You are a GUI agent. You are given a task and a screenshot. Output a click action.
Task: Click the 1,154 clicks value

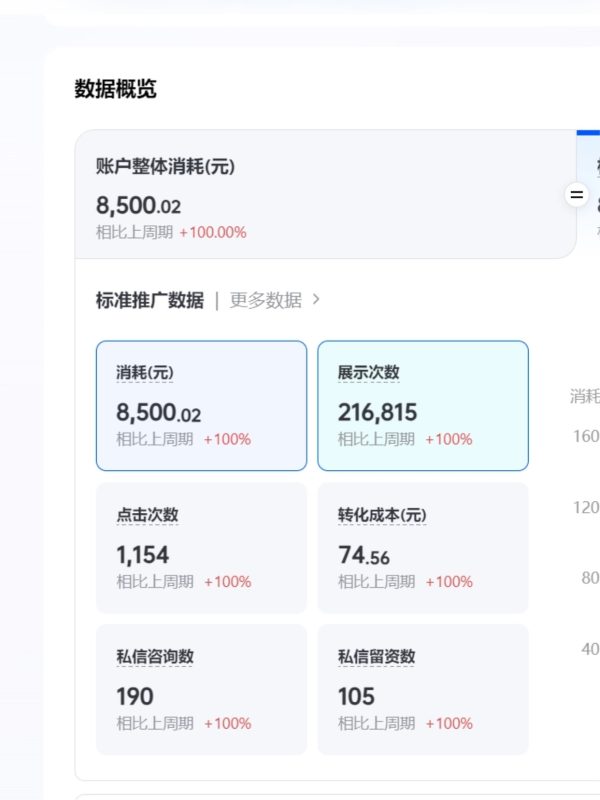point(142,555)
